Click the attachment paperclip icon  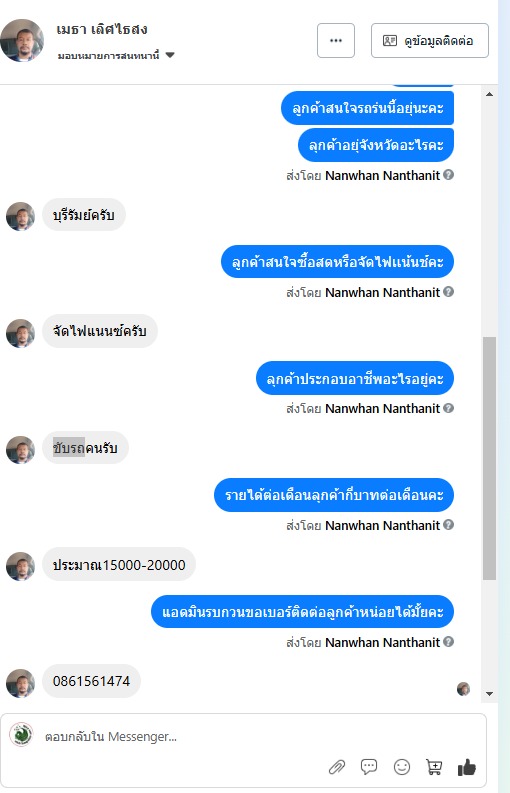click(x=337, y=767)
